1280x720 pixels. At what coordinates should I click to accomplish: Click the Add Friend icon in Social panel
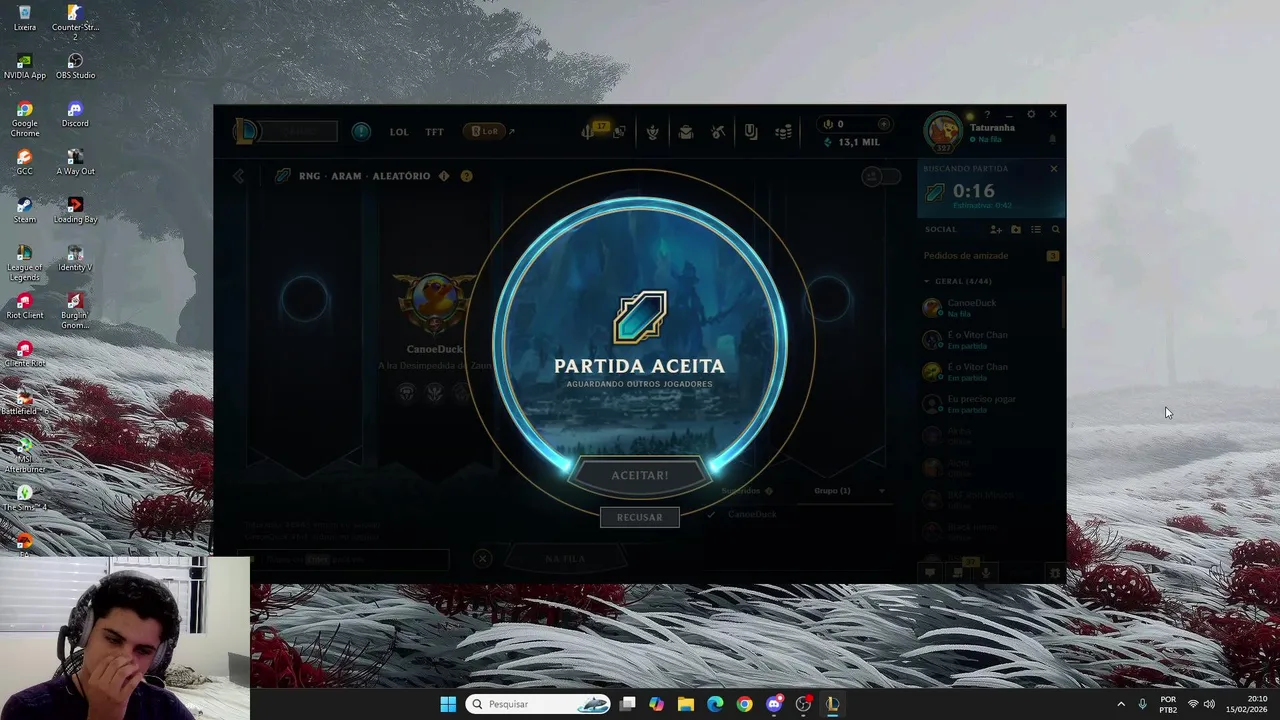pos(996,229)
